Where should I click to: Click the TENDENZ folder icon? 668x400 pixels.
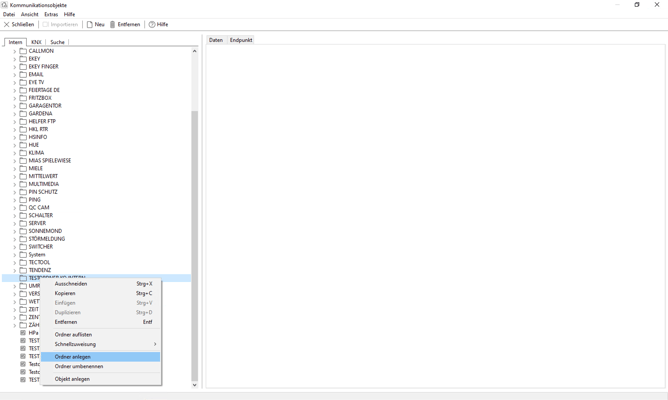(x=23, y=271)
